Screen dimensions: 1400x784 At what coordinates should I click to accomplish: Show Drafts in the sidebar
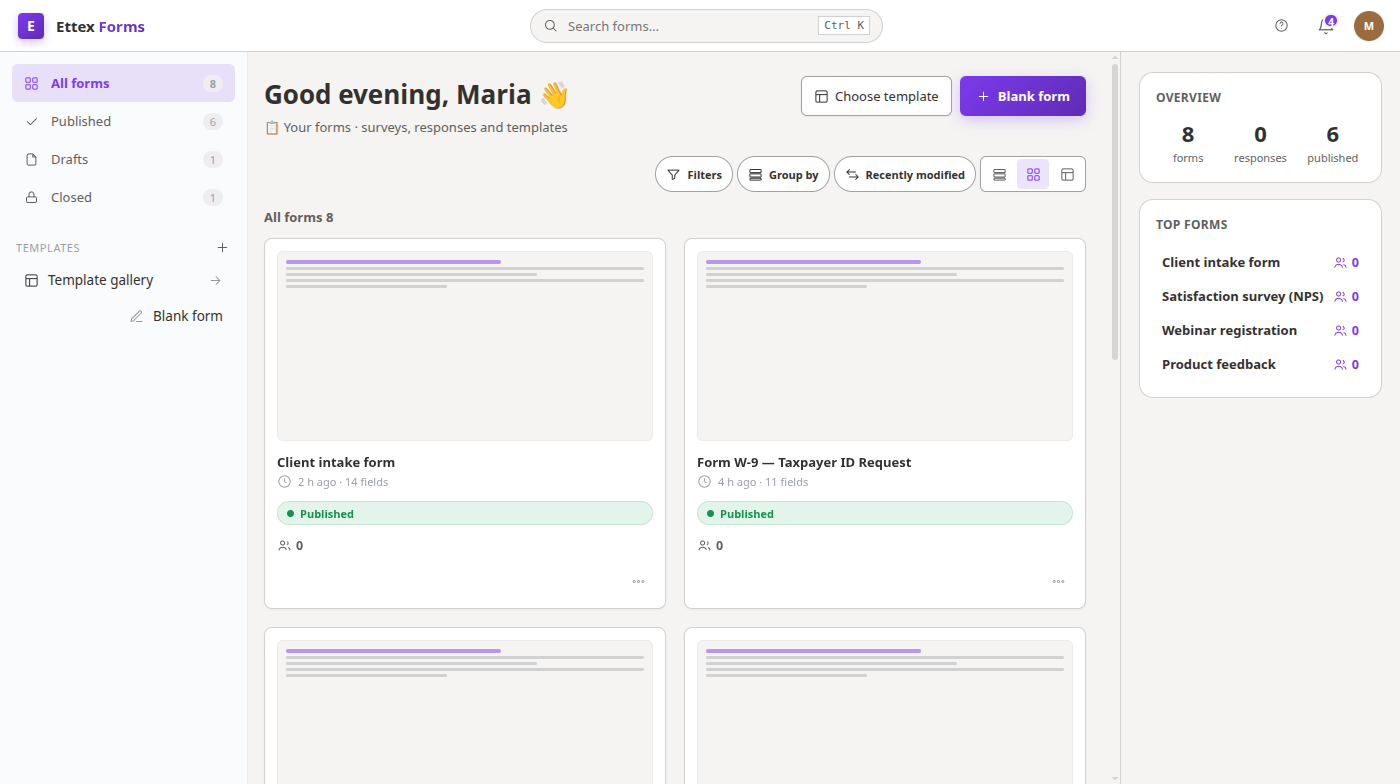[x=123, y=159]
